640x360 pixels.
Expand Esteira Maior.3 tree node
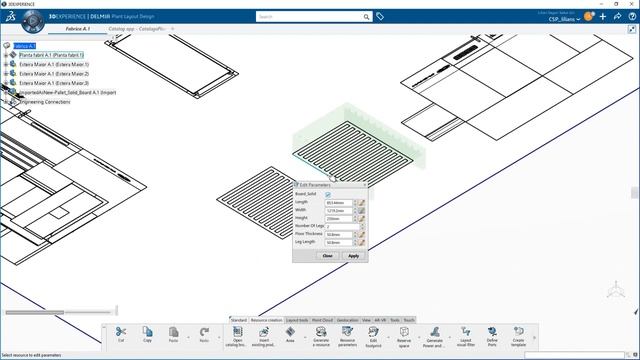tap(6, 83)
